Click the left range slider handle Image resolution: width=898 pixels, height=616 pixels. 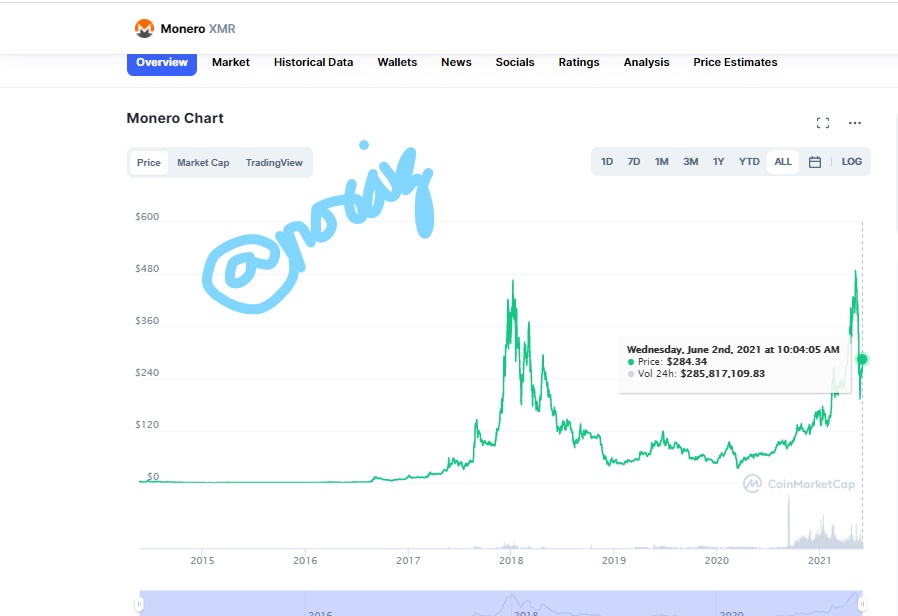coord(139,604)
